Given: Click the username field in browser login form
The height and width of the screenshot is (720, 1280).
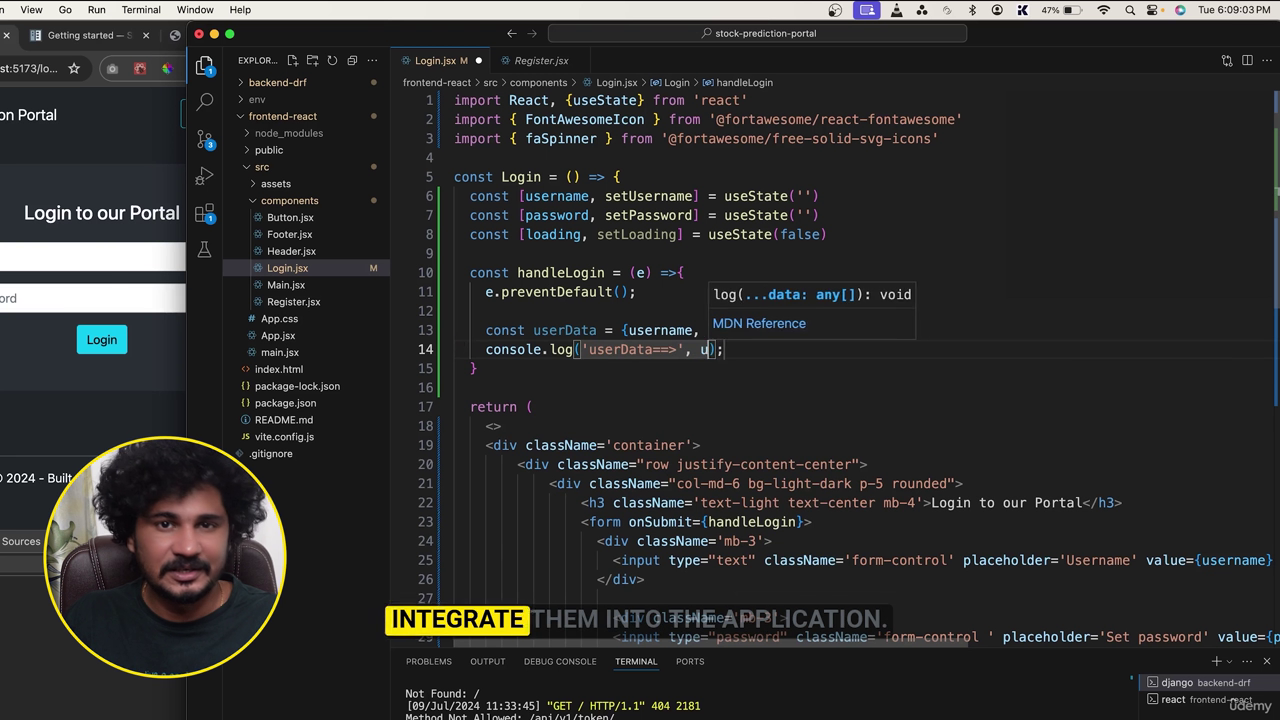Looking at the screenshot, I should (x=92, y=257).
